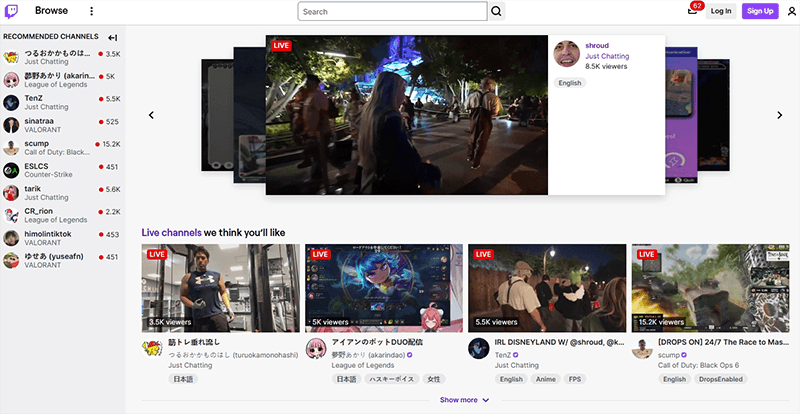Open ESLCS avatar in the sidebar
Image resolution: width=800 pixels, height=414 pixels.
tap(11, 170)
